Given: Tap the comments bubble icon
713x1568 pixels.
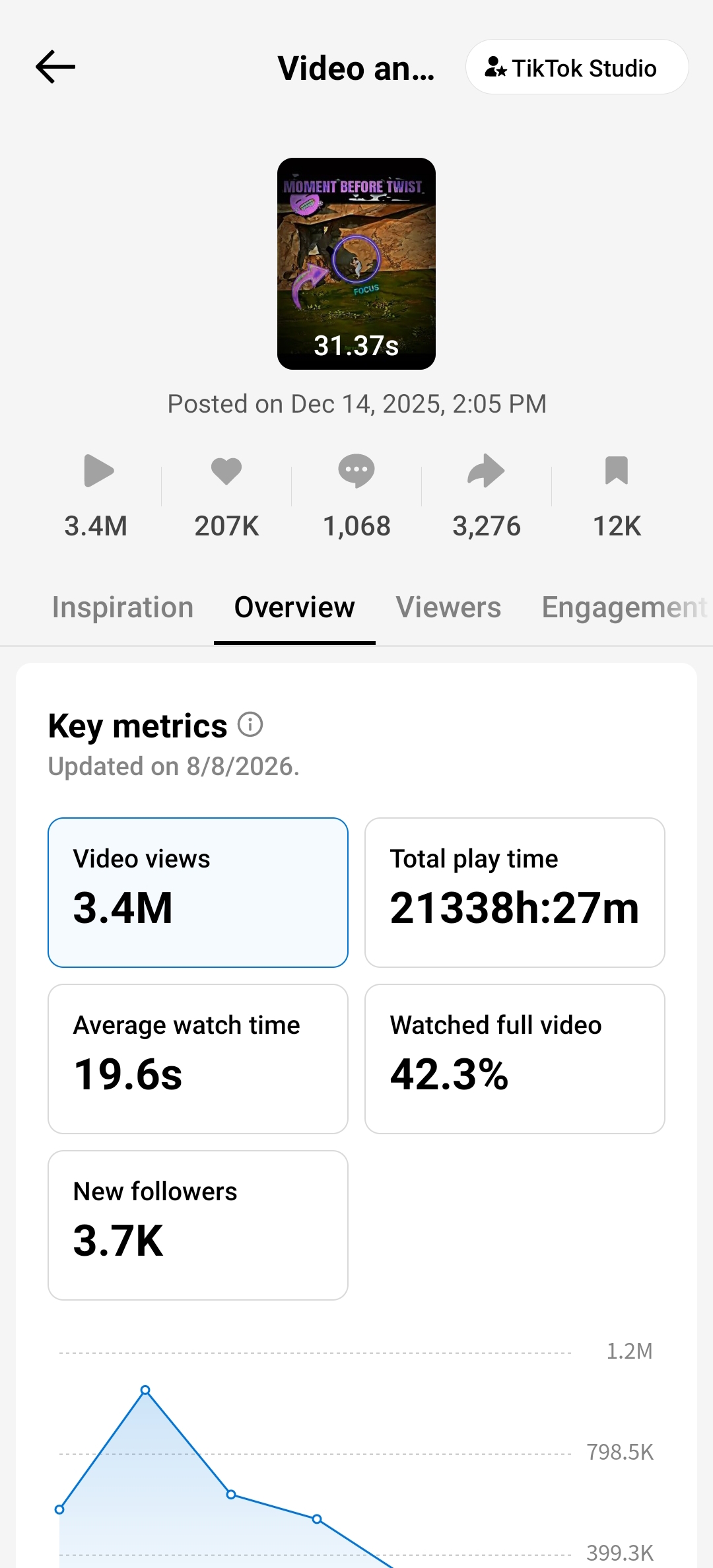Looking at the screenshot, I should click(x=356, y=471).
